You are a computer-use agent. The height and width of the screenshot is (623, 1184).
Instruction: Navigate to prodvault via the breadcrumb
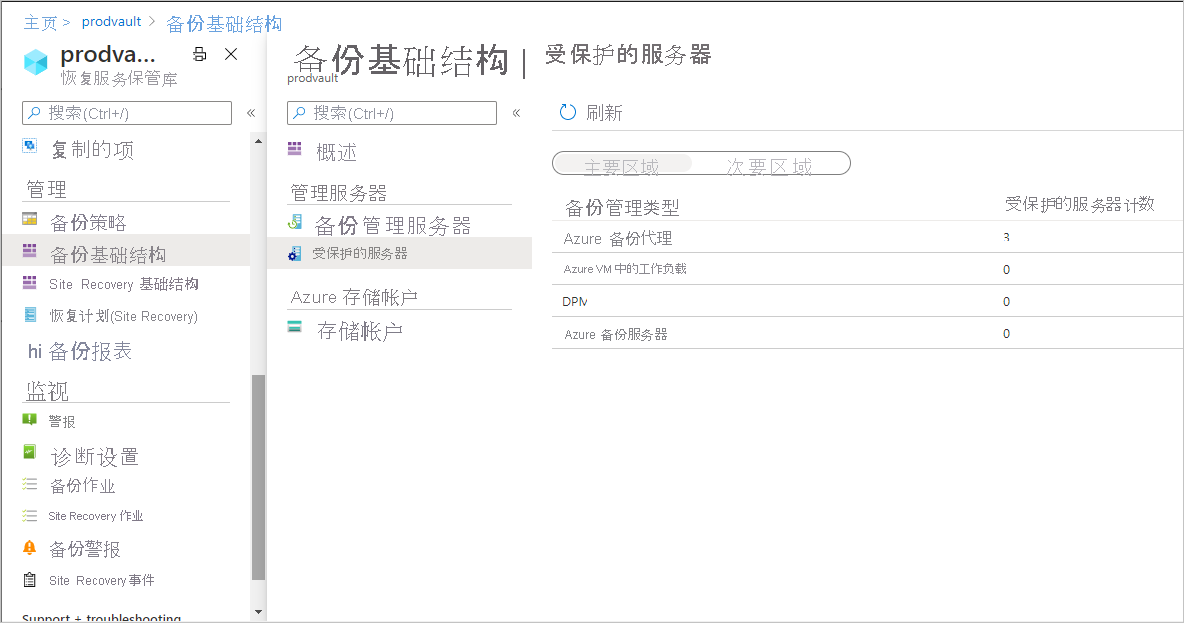tap(111, 21)
